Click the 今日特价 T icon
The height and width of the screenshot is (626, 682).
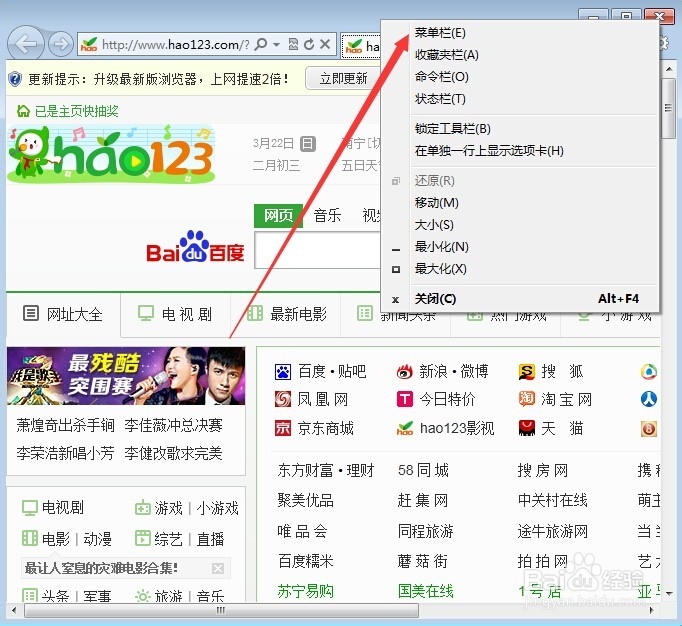[x=405, y=399]
